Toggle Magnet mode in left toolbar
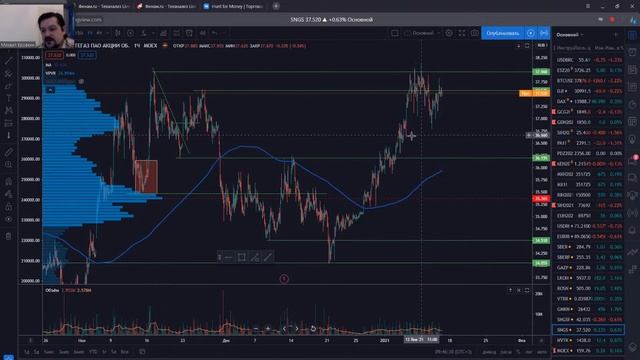This screenshot has height=360, width=640. 8,182
